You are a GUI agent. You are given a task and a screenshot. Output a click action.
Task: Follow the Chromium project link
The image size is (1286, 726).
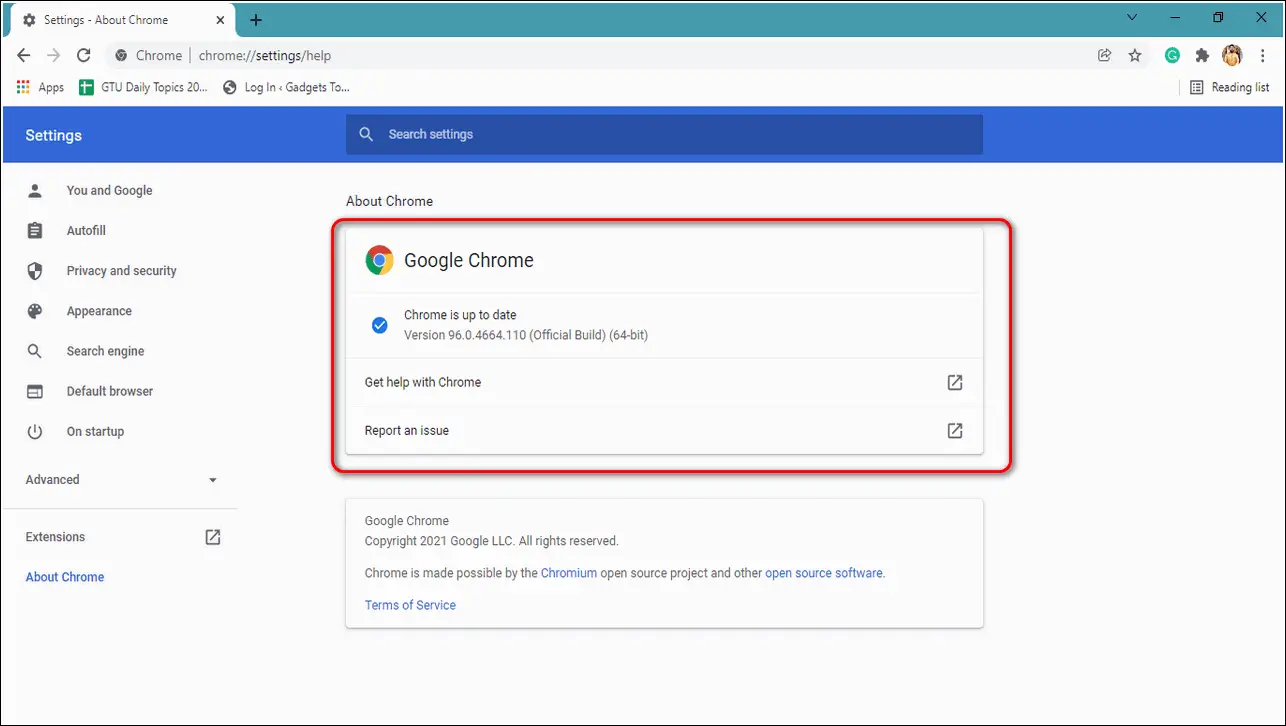(x=569, y=573)
